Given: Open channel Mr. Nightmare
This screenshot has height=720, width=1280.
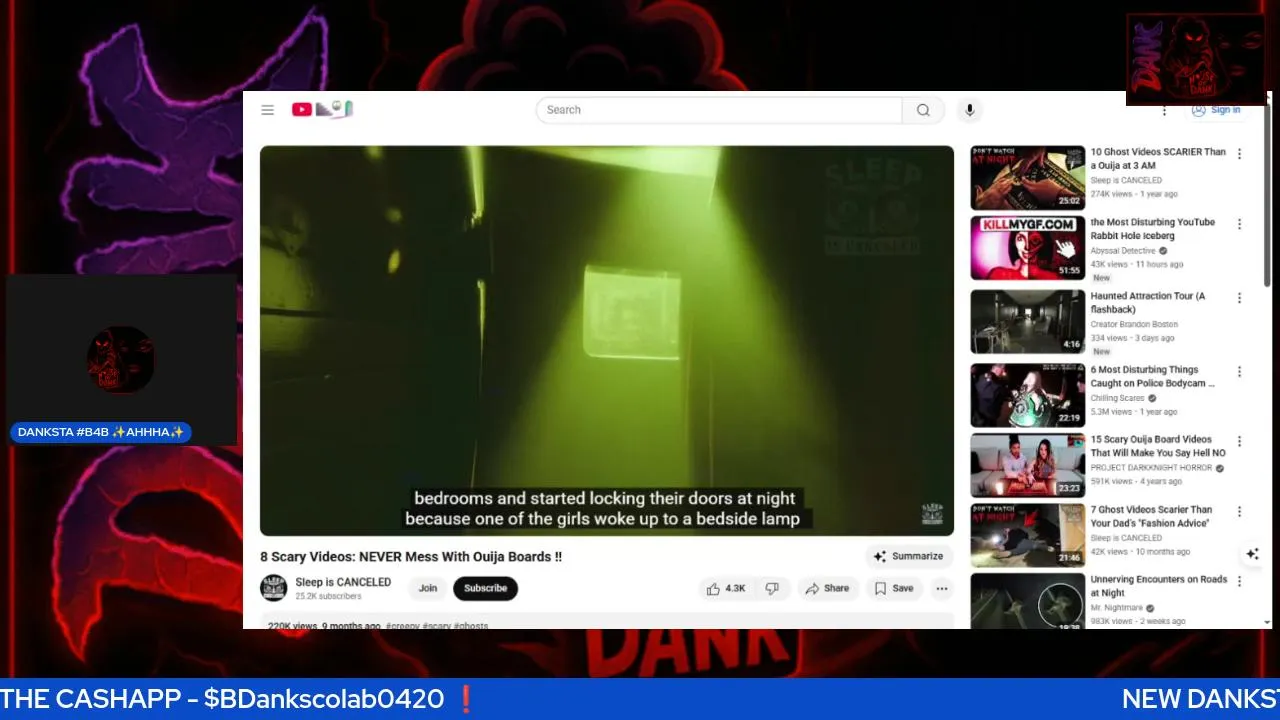Looking at the screenshot, I should tap(1116, 608).
